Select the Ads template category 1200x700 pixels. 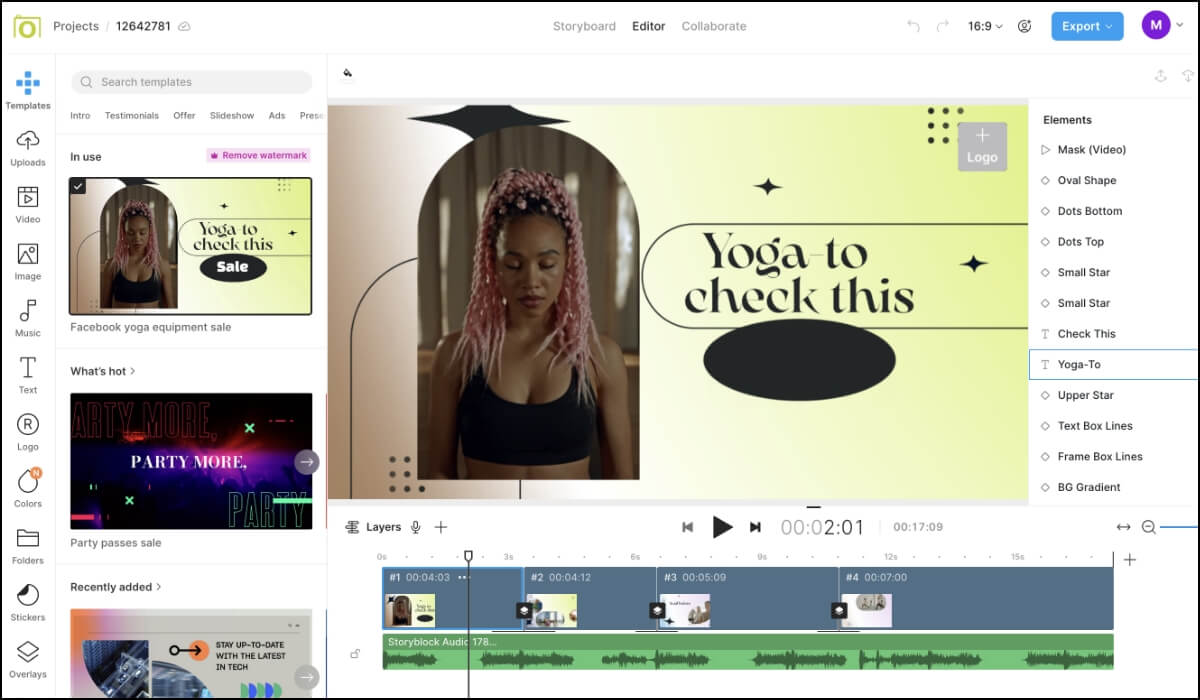[277, 115]
